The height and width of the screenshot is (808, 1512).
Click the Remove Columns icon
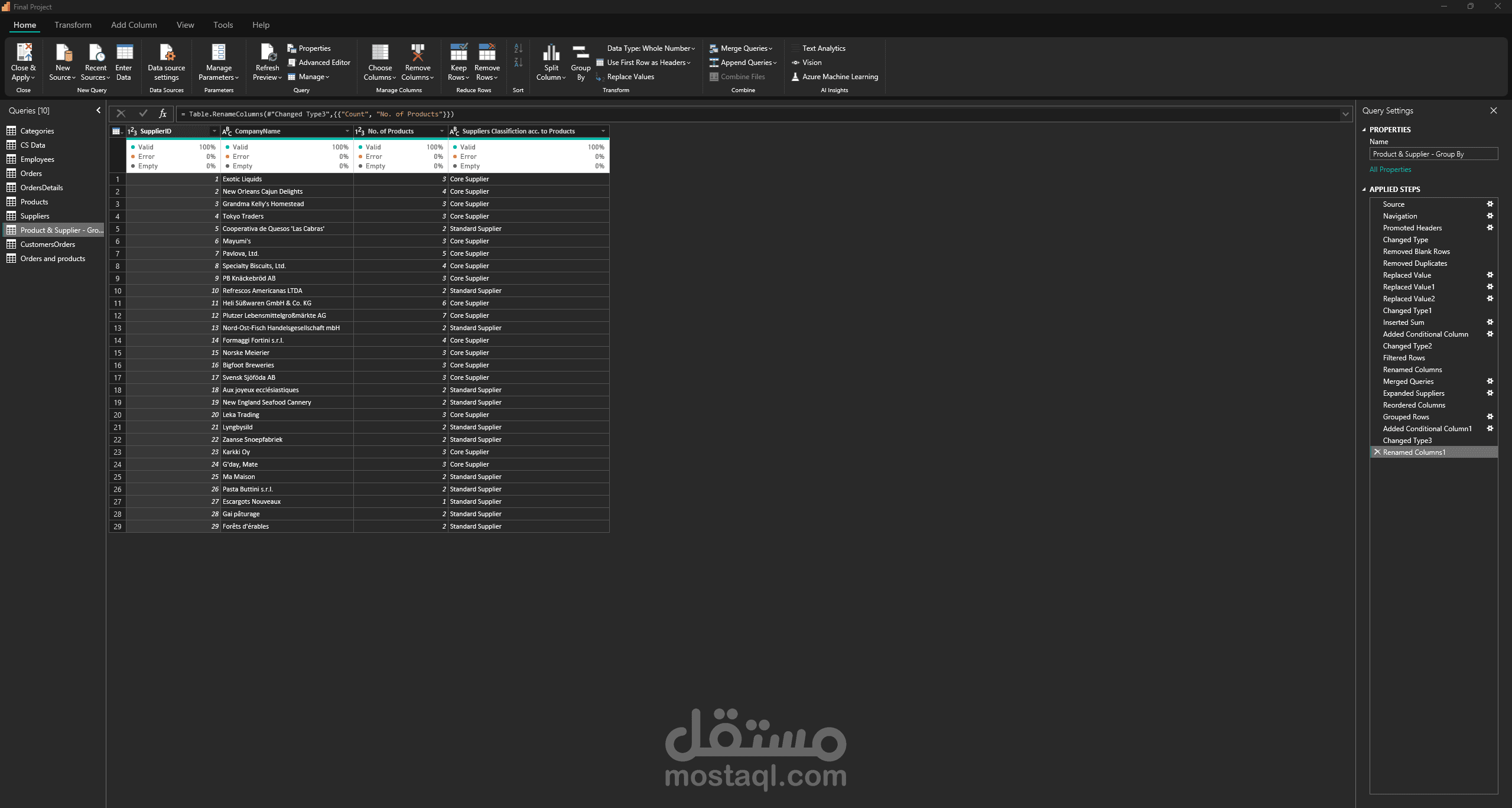[x=418, y=53]
